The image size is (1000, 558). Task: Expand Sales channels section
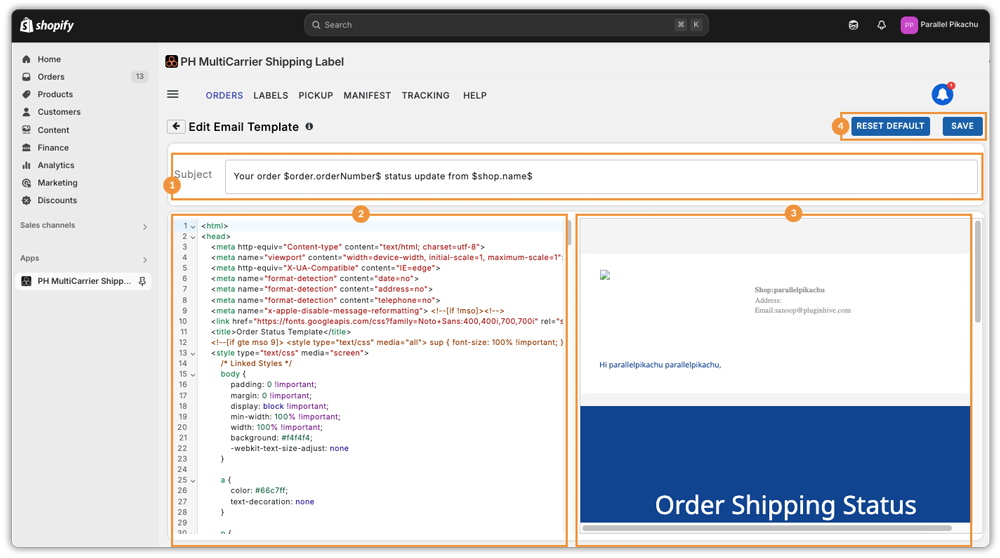pos(145,226)
